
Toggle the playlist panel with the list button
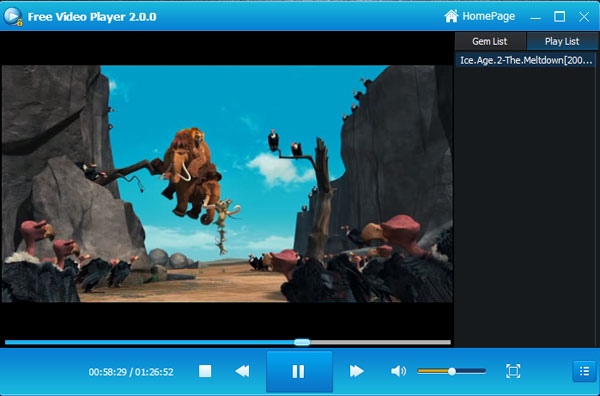[x=584, y=371]
